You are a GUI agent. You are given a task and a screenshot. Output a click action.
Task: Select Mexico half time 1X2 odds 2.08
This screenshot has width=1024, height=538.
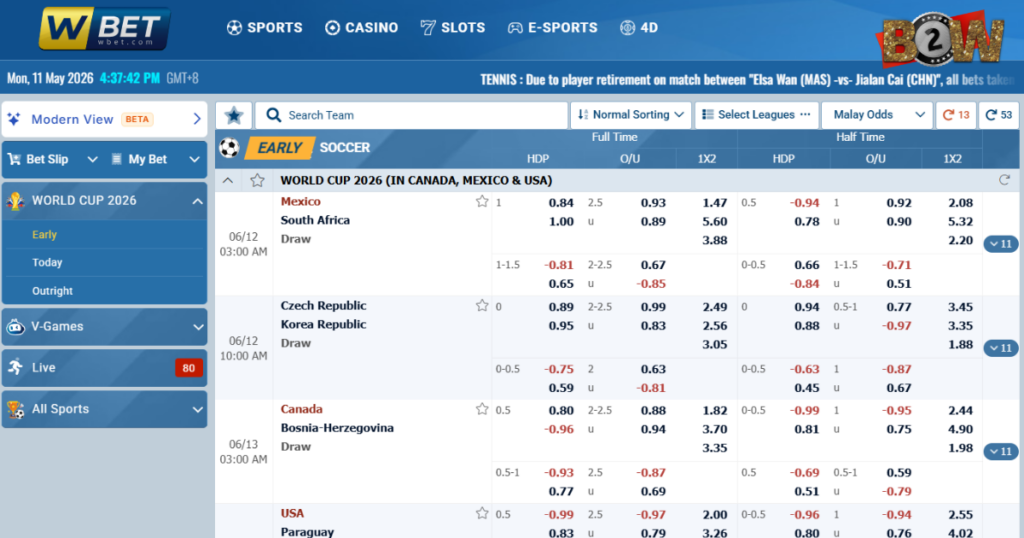[x=960, y=203]
